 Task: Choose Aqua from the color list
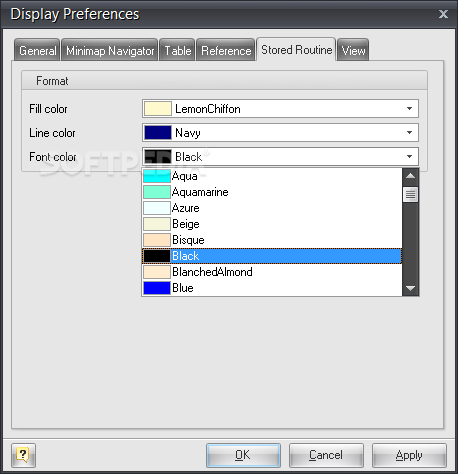[x=272, y=176]
